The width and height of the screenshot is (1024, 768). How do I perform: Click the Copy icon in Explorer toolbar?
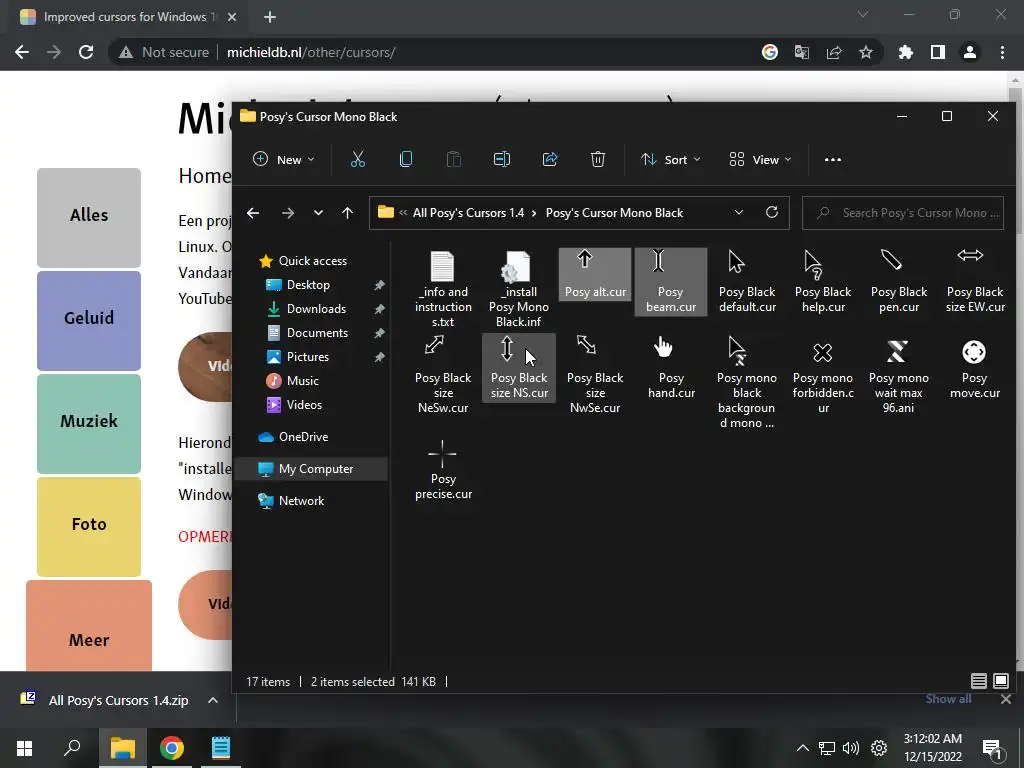click(406, 159)
